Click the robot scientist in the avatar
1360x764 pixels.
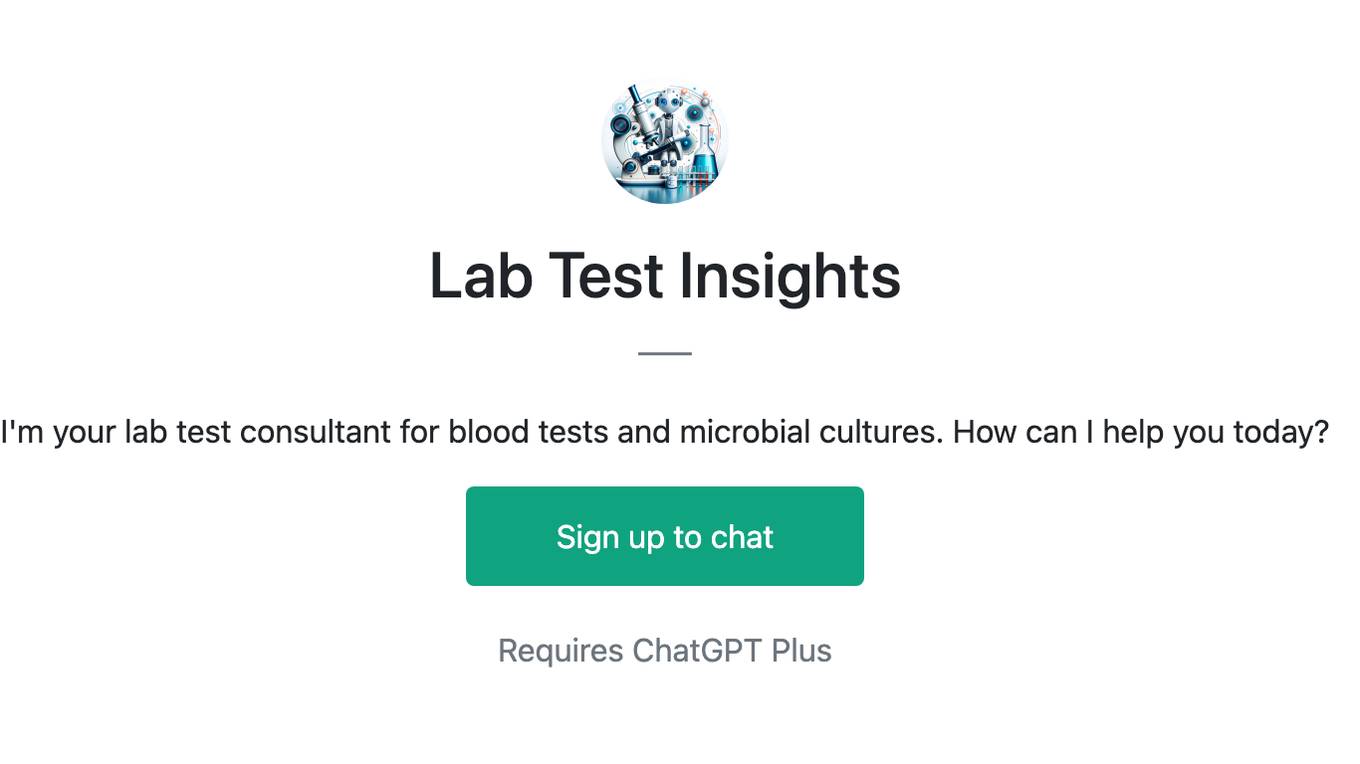click(671, 132)
